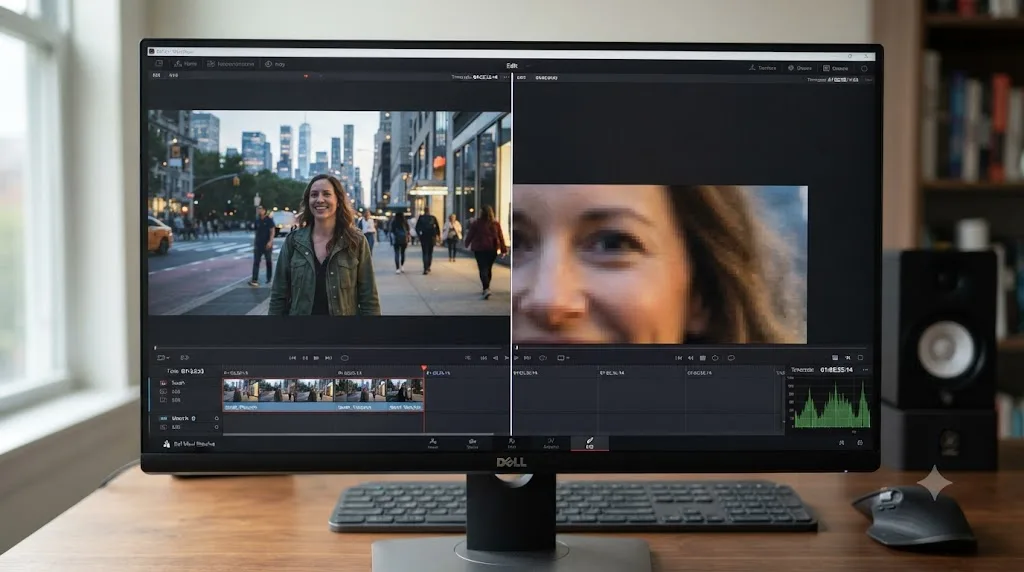
Task: Open the third top tab with circular icon
Action: coord(275,64)
